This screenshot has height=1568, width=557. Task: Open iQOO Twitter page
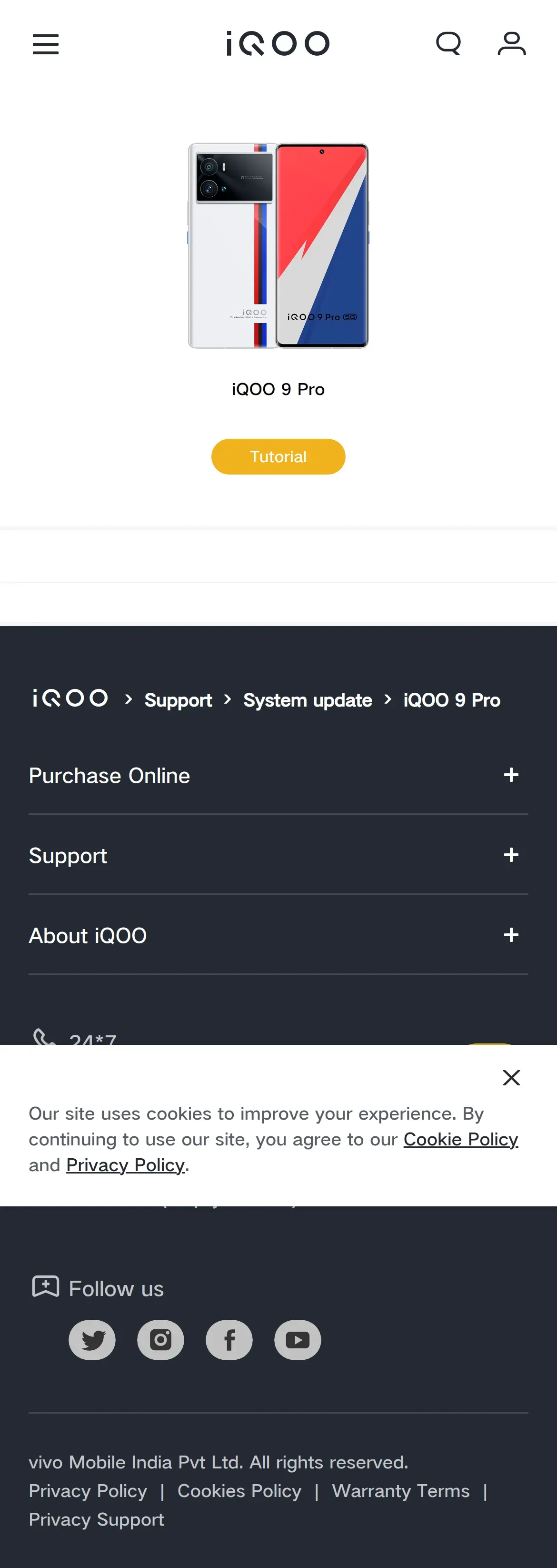92,1340
